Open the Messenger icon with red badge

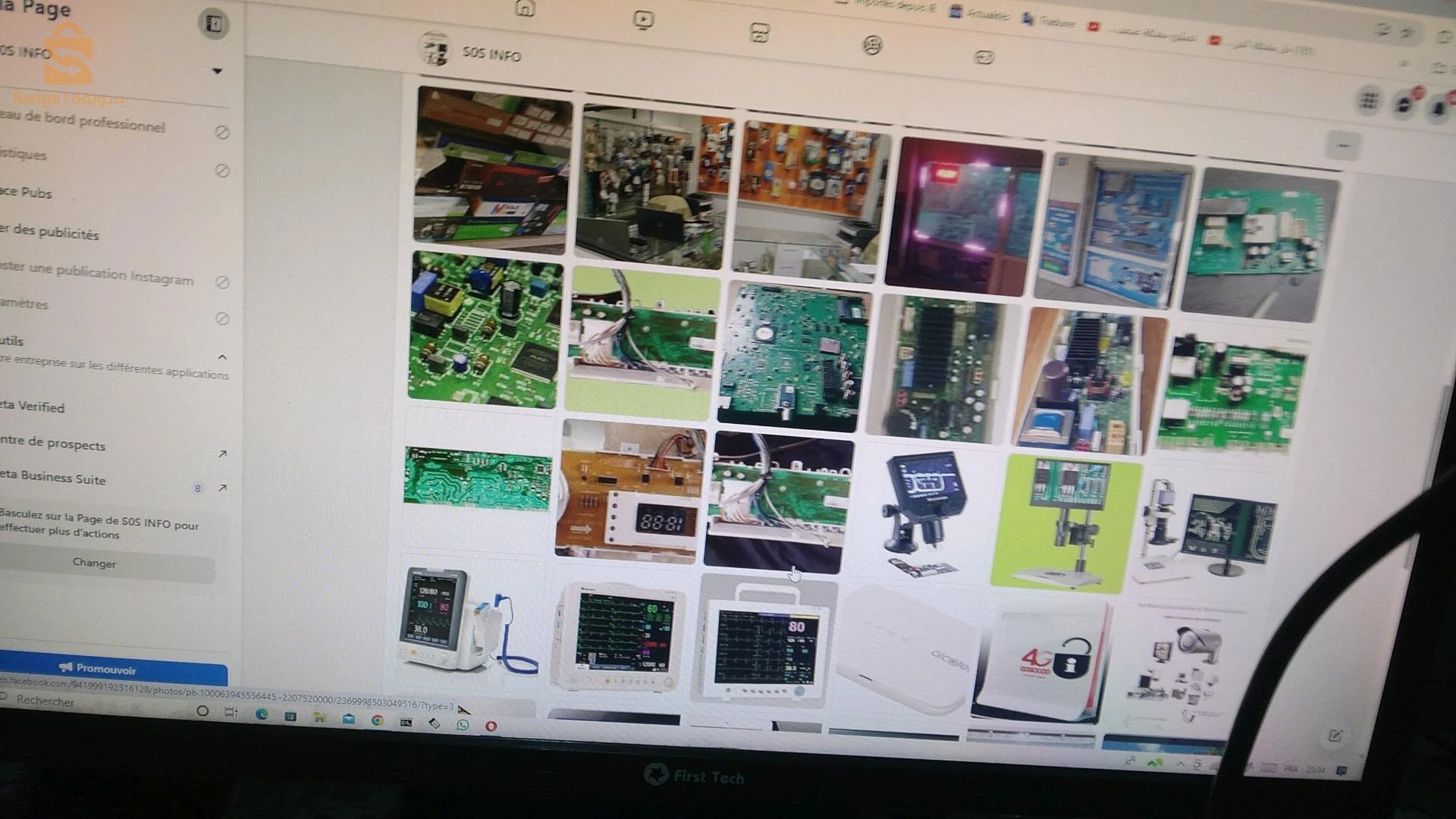pyautogui.click(x=1405, y=105)
